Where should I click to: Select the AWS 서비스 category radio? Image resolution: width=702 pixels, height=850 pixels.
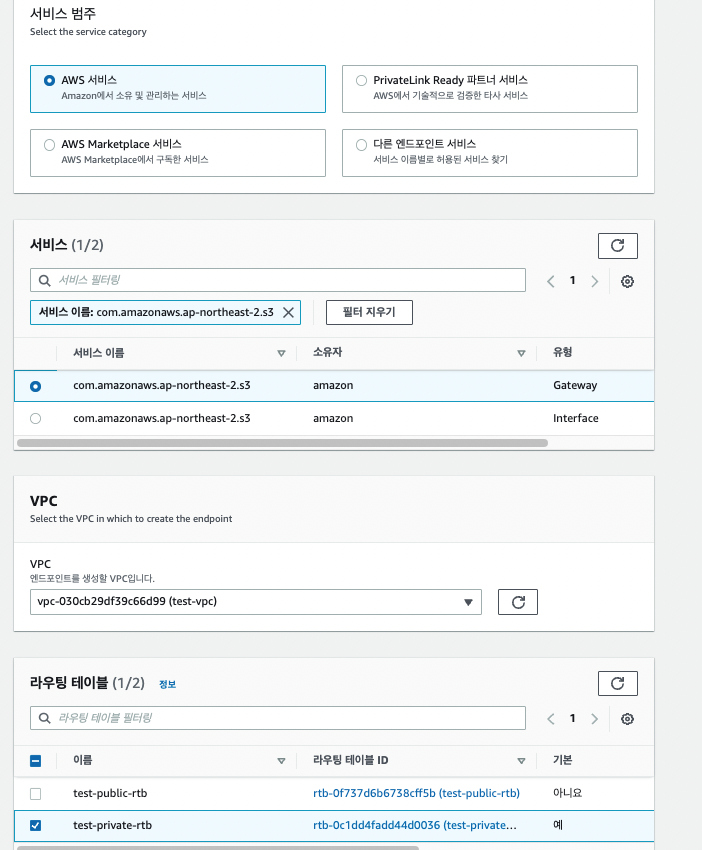pos(49,80)
